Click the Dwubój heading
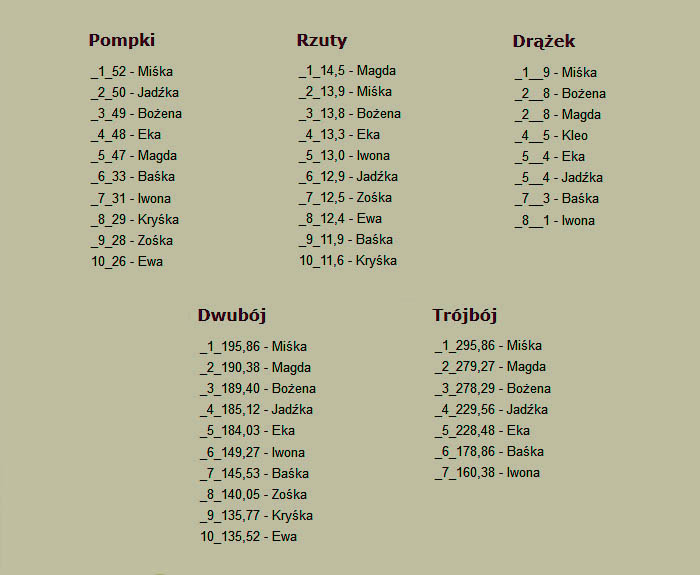Viewport: 700px width, 575px height. tap(231, 315)
